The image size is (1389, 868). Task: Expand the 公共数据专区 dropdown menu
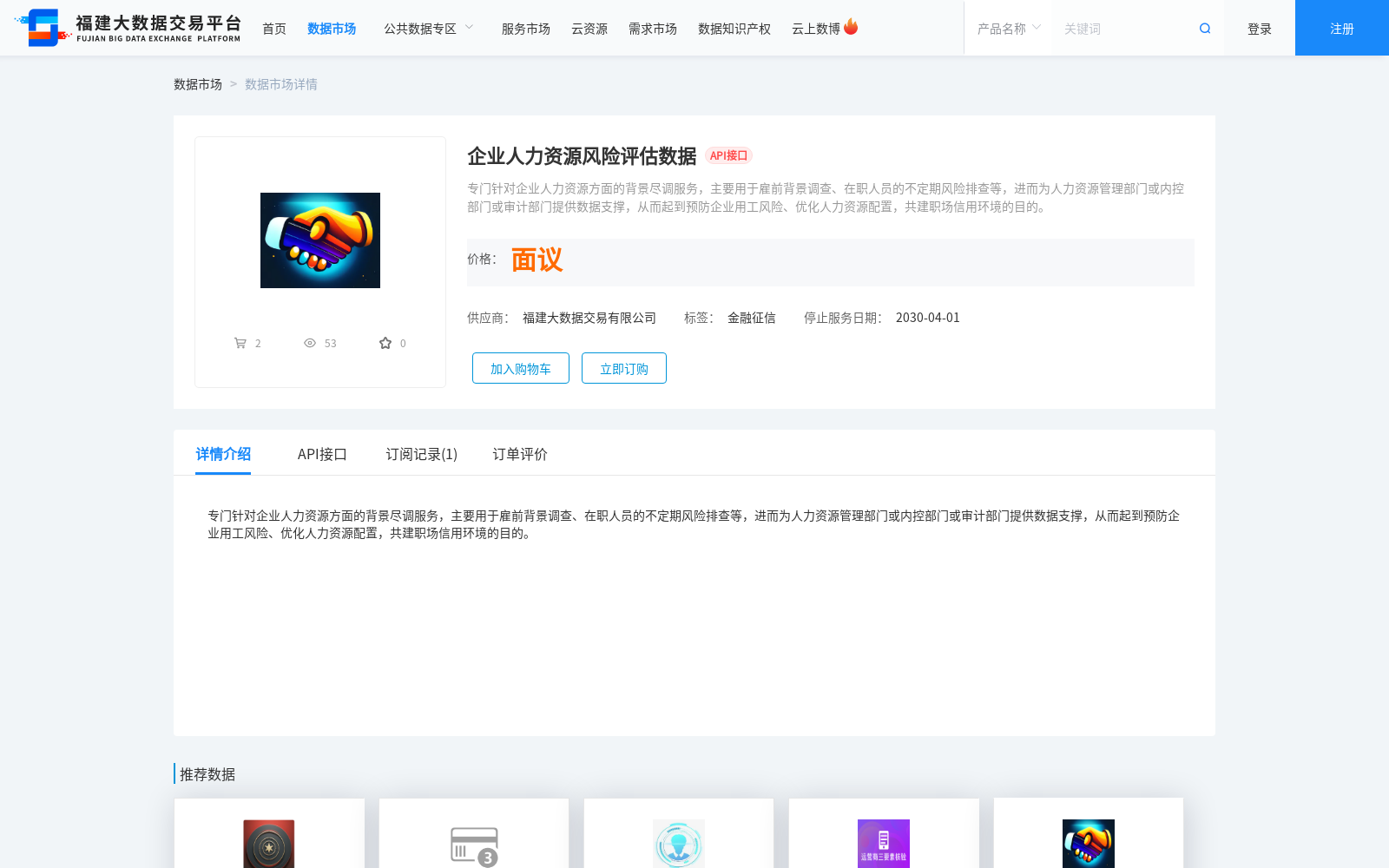(x=428, y=28)
